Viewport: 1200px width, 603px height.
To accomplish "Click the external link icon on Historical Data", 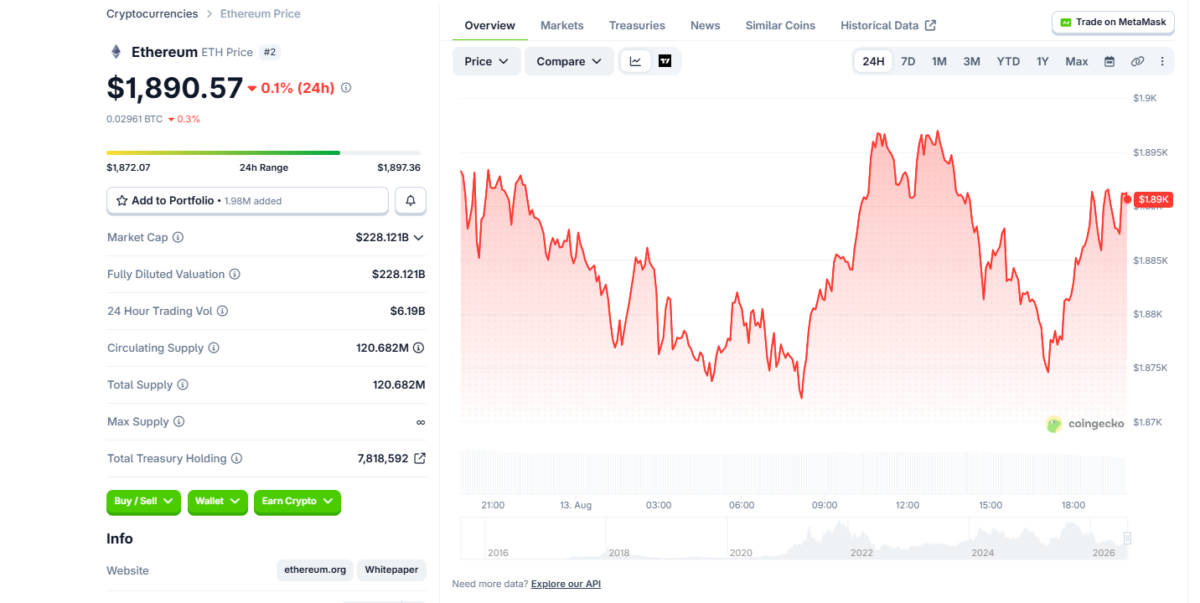I will pos(930,25).
